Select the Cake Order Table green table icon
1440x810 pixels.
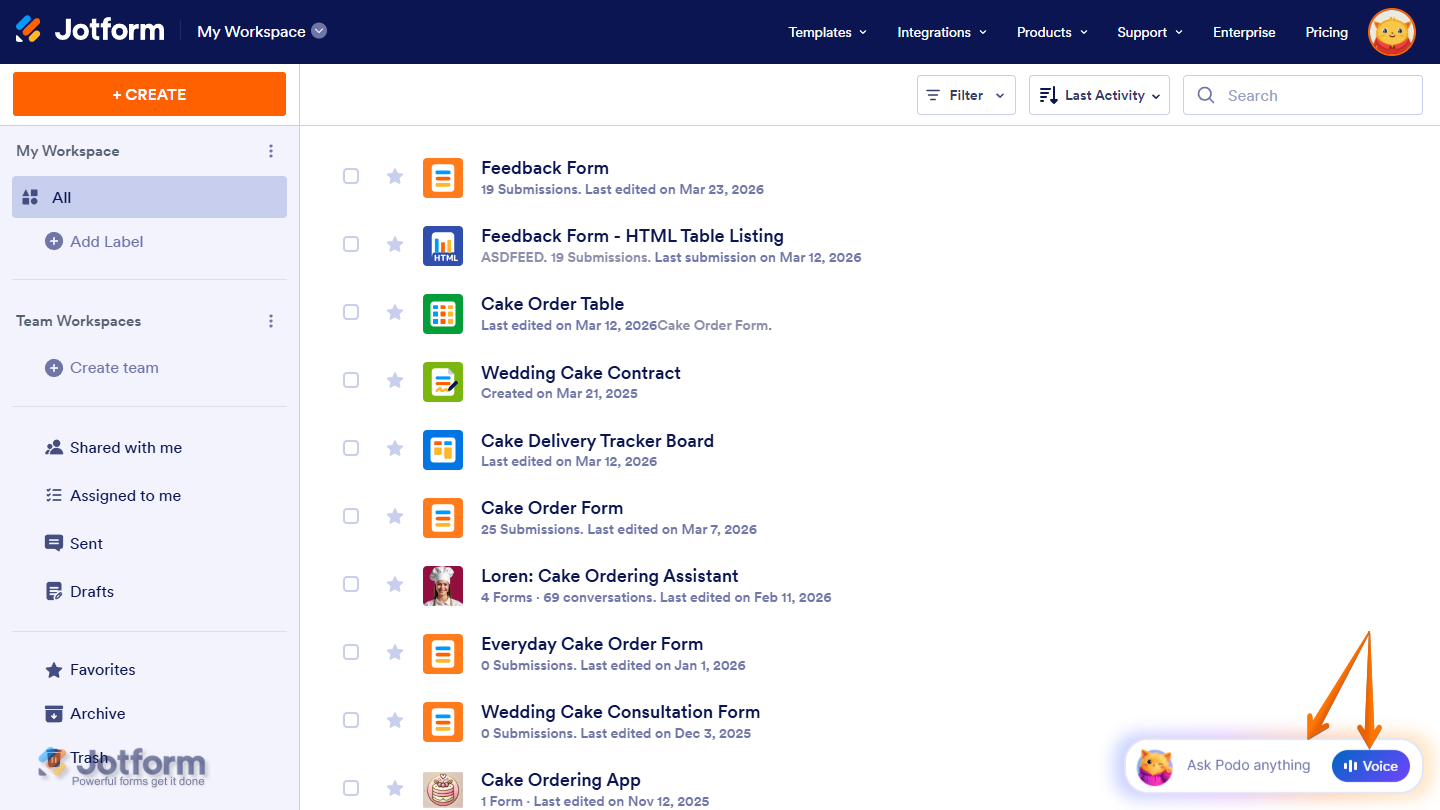click(x=443, y=313)
